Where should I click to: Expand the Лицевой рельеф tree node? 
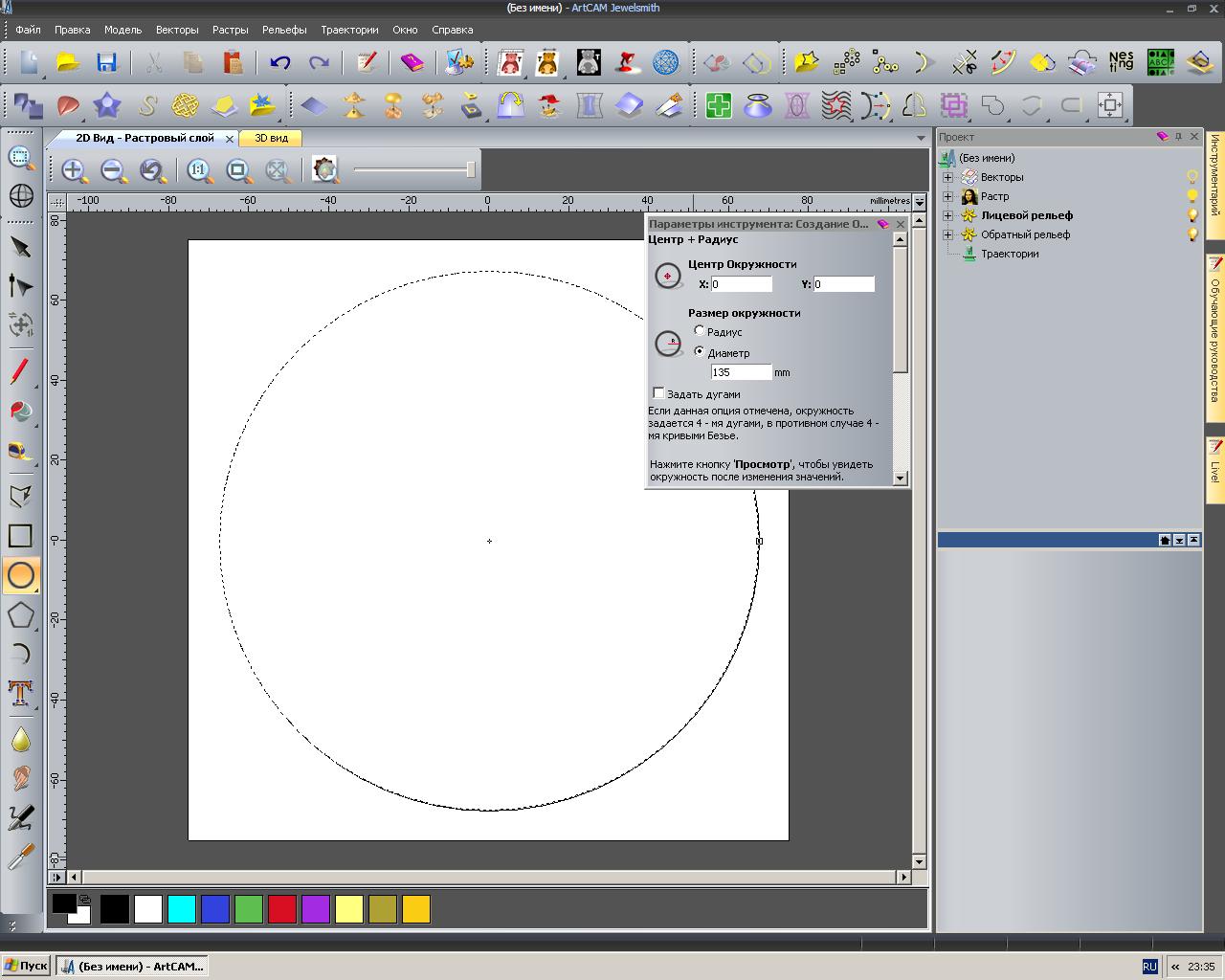pyautogui.click(x=948, y=215)
